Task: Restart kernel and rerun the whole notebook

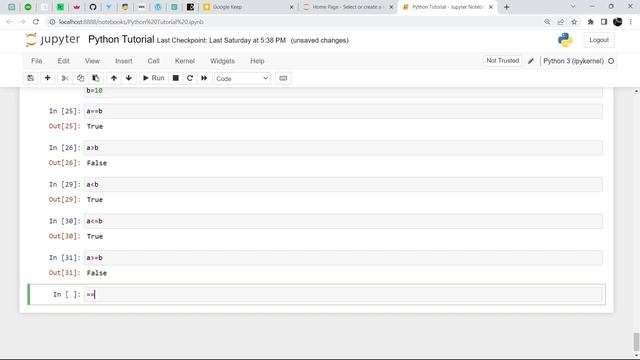Action: click(x=204, y=78)
